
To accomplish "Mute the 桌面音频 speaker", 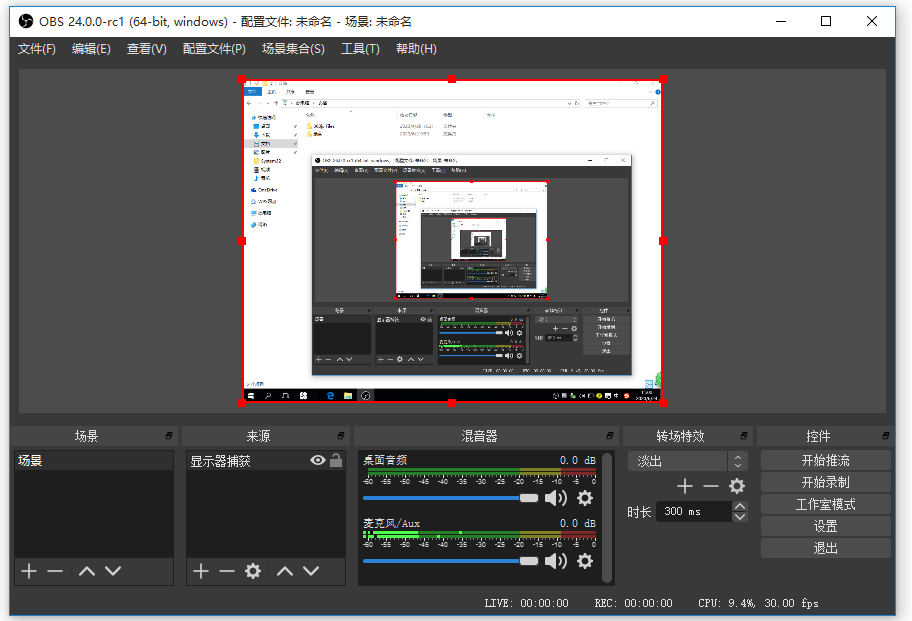I will (555, 498).
